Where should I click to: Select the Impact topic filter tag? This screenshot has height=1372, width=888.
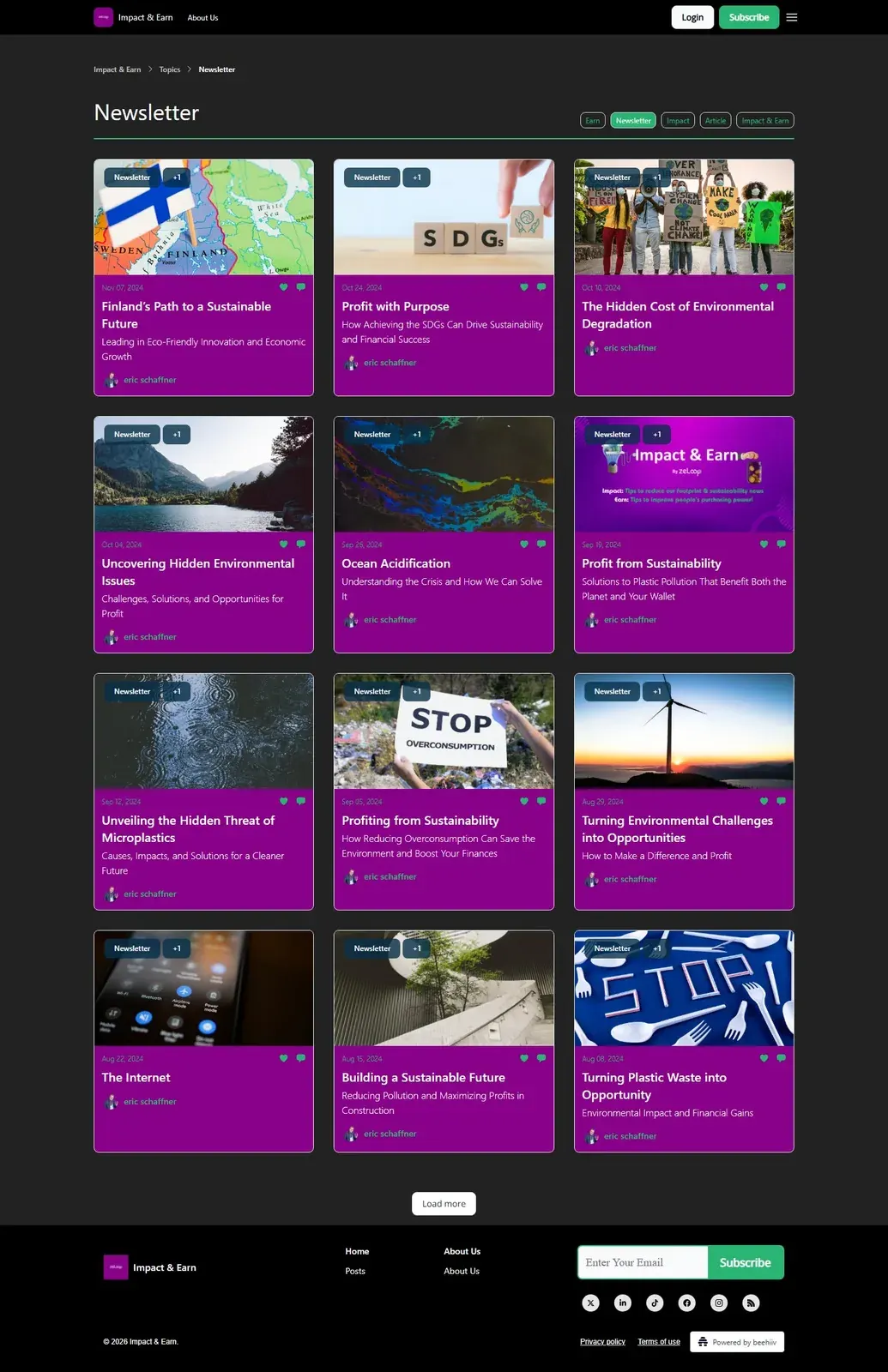tap(678, 120)
